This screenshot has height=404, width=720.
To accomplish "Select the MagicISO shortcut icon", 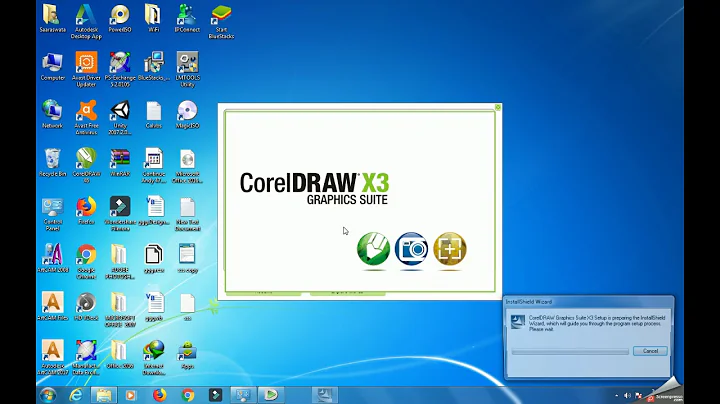I will [187, 115].
